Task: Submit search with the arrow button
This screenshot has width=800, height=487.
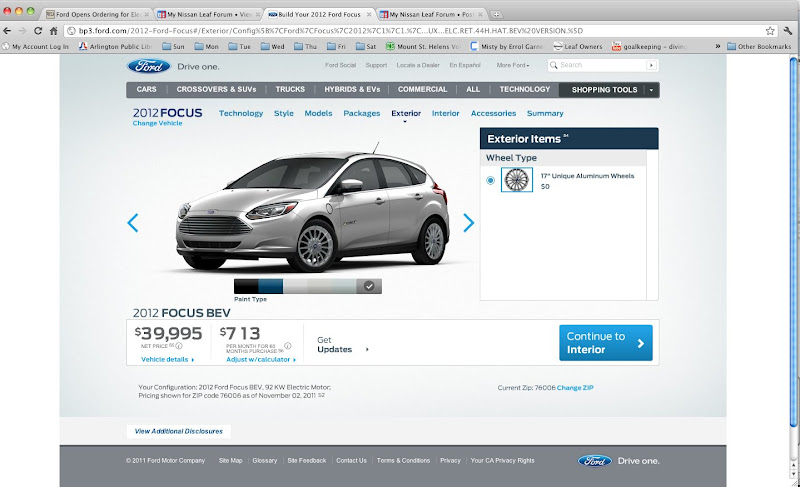Action: [651, 65]
